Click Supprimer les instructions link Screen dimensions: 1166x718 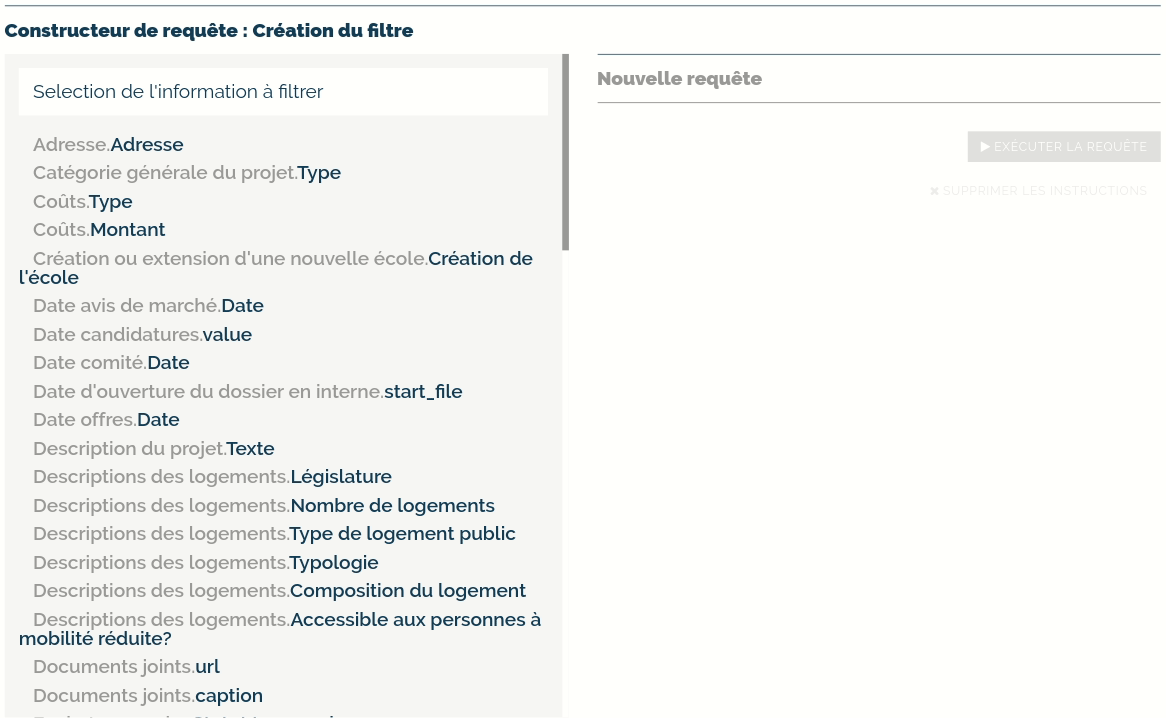(1044, 191)
